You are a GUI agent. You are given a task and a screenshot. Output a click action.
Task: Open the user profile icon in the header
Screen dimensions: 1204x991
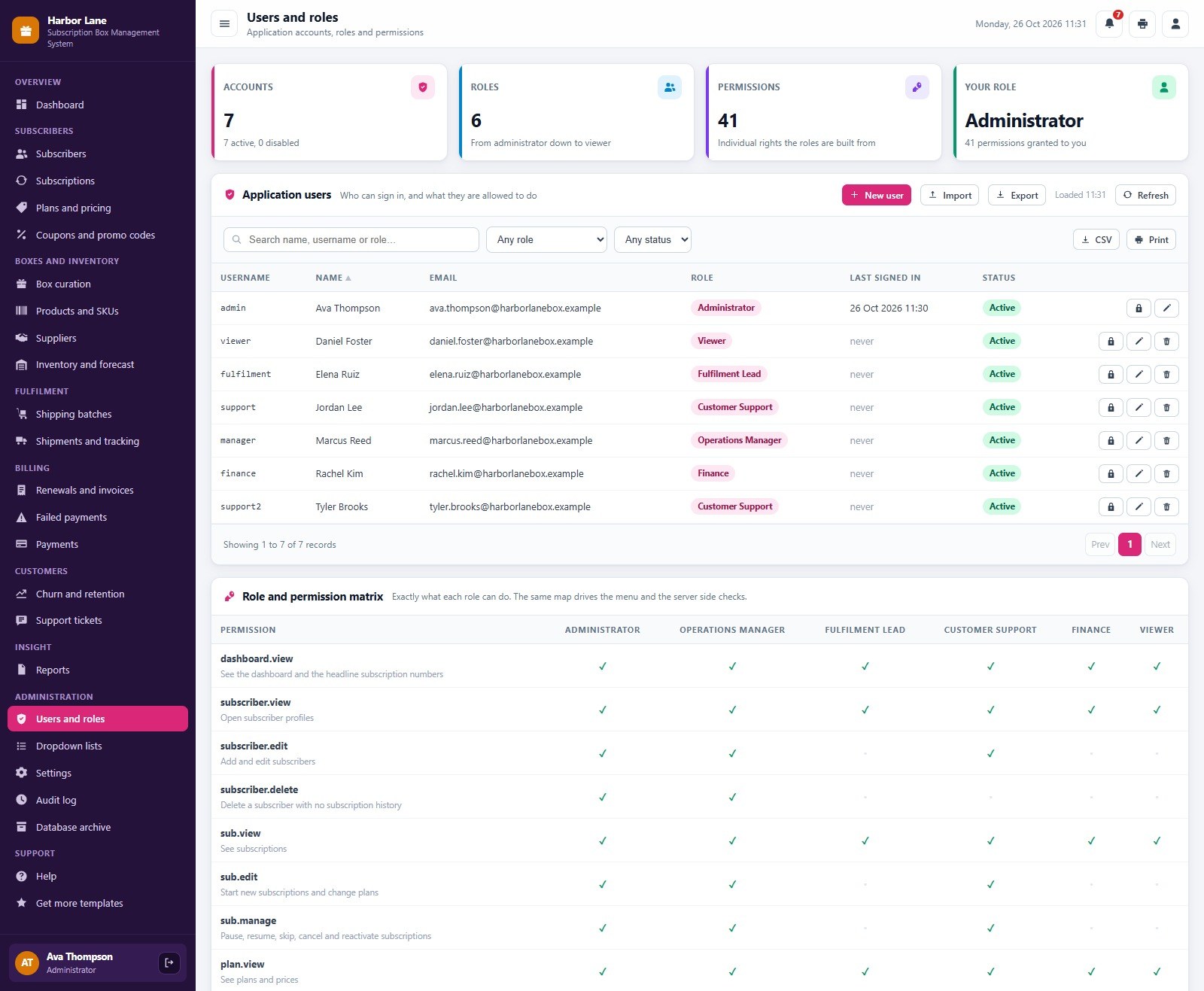1175,24
